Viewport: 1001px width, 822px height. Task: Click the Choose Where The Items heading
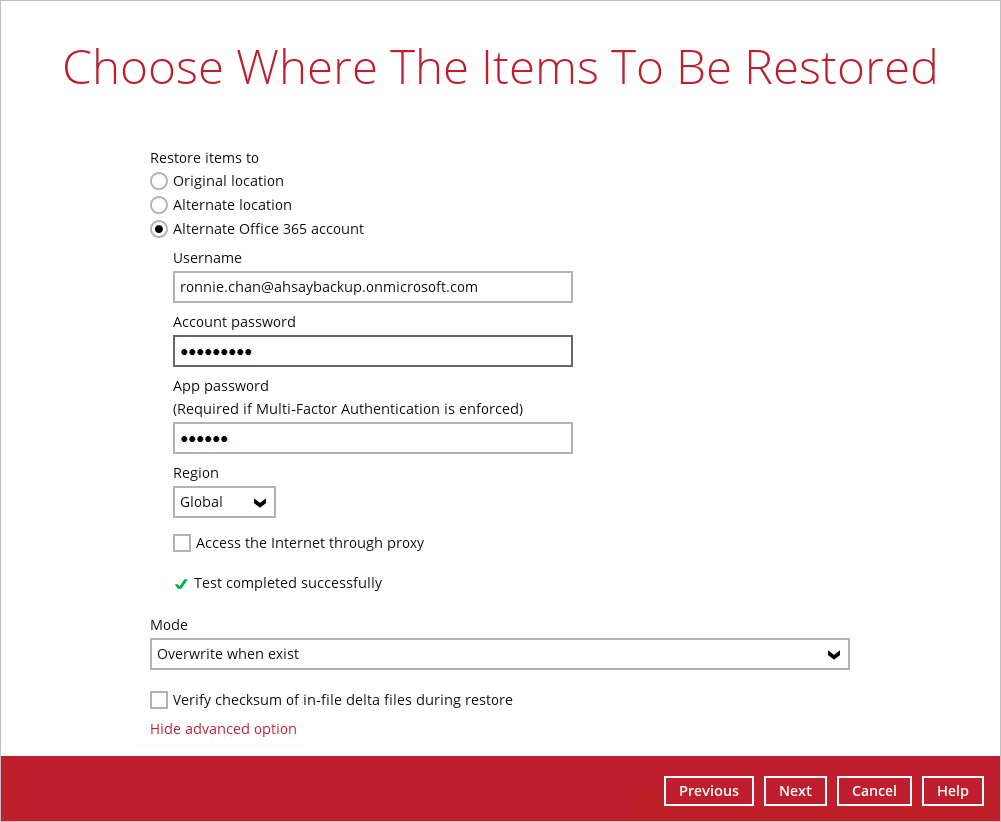click(x=500, y=68)
